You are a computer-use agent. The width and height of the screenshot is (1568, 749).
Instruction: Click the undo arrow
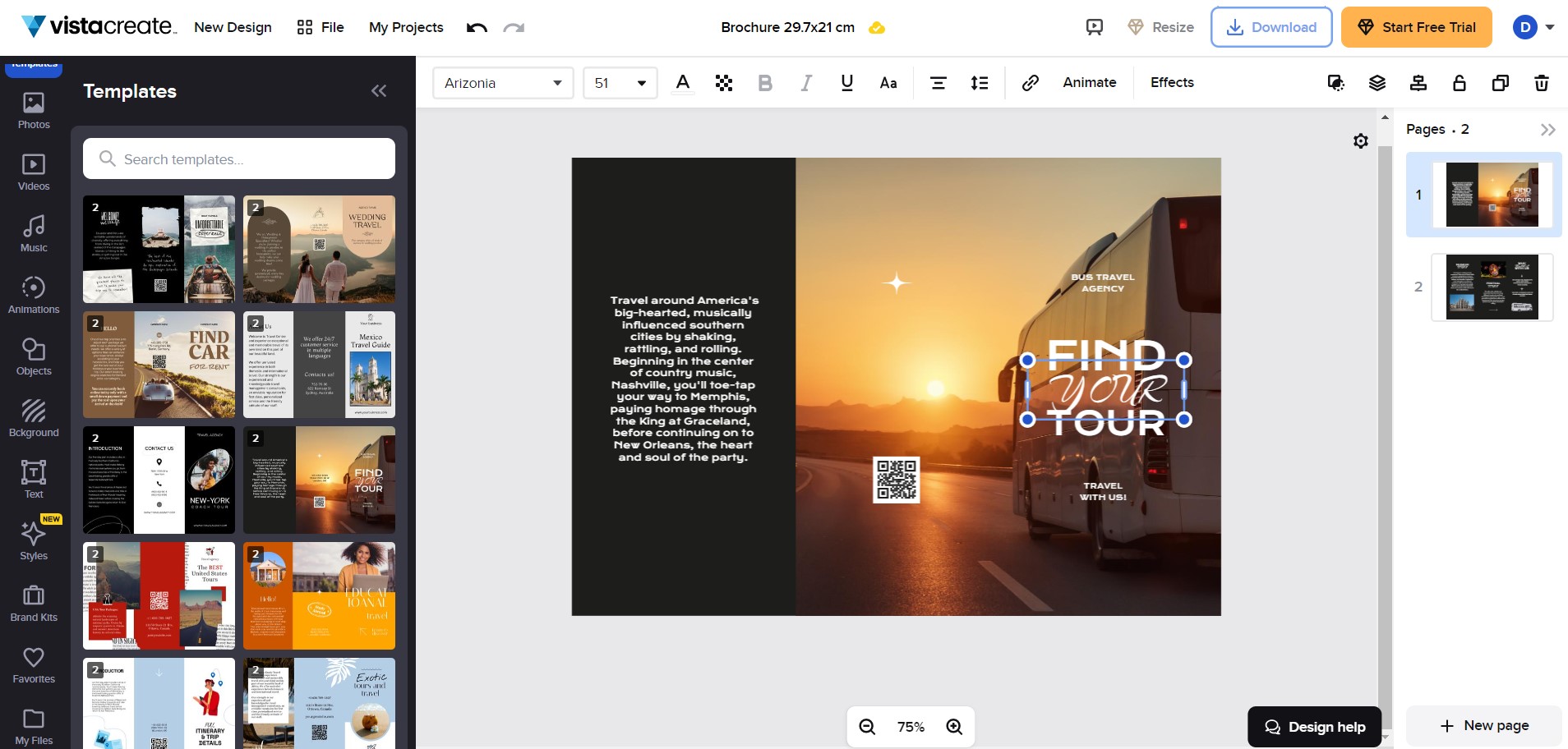point(477,28)
